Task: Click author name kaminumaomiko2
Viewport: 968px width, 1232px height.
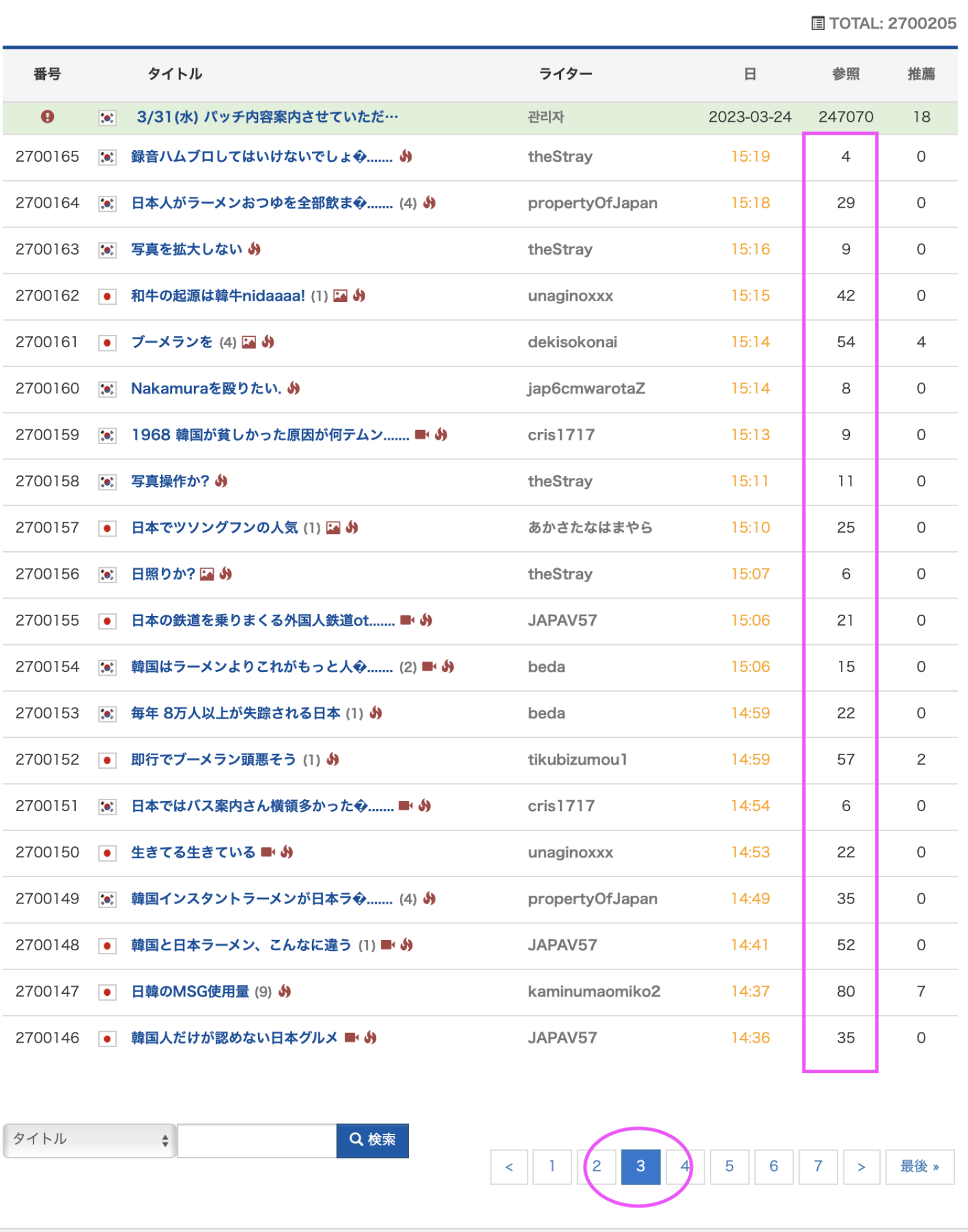Action: click(x=594, y=991)
